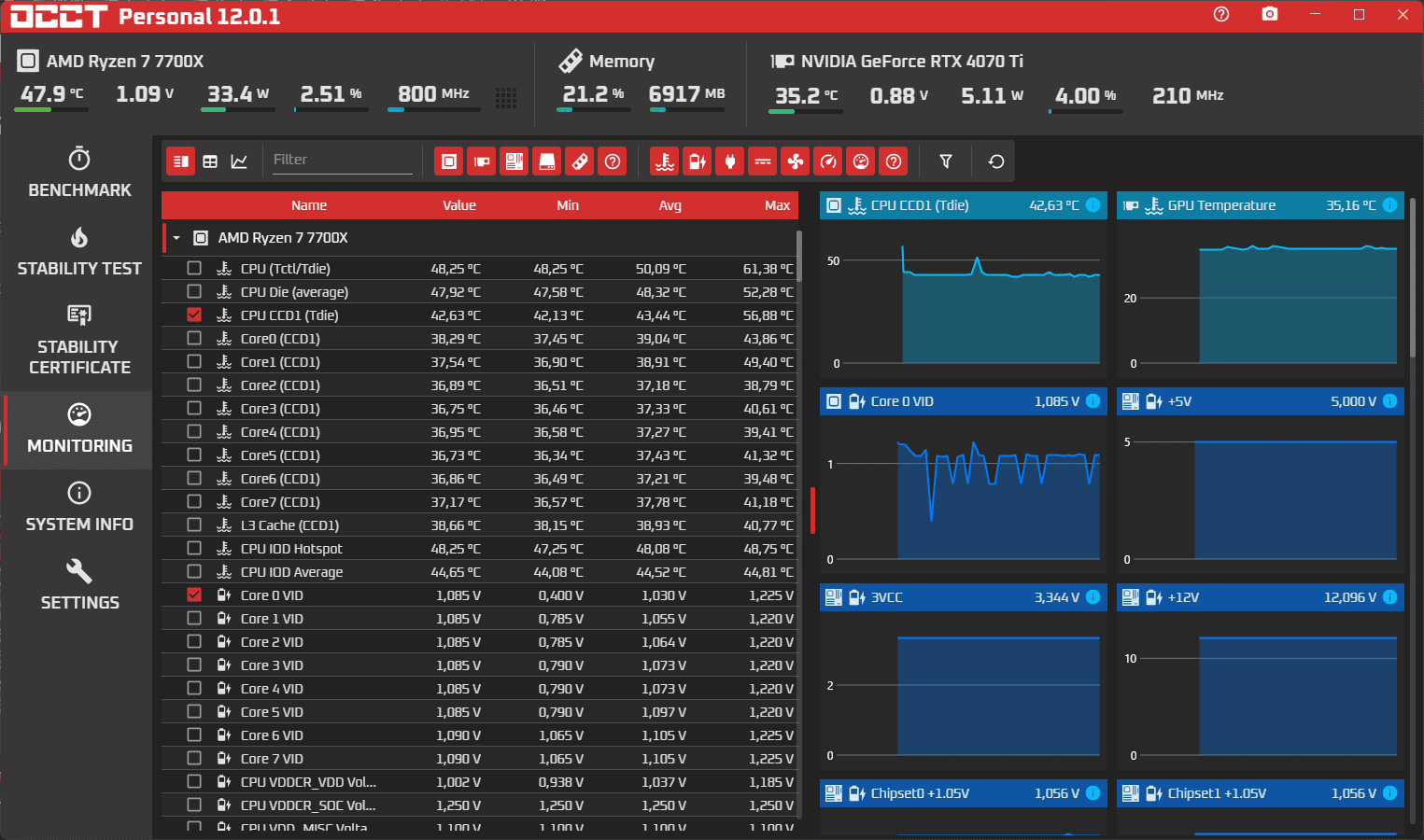The width and height of the screenshot is (1424, 840).
Task: Click the funnel filter icon
Action: [x=946, y=161]
